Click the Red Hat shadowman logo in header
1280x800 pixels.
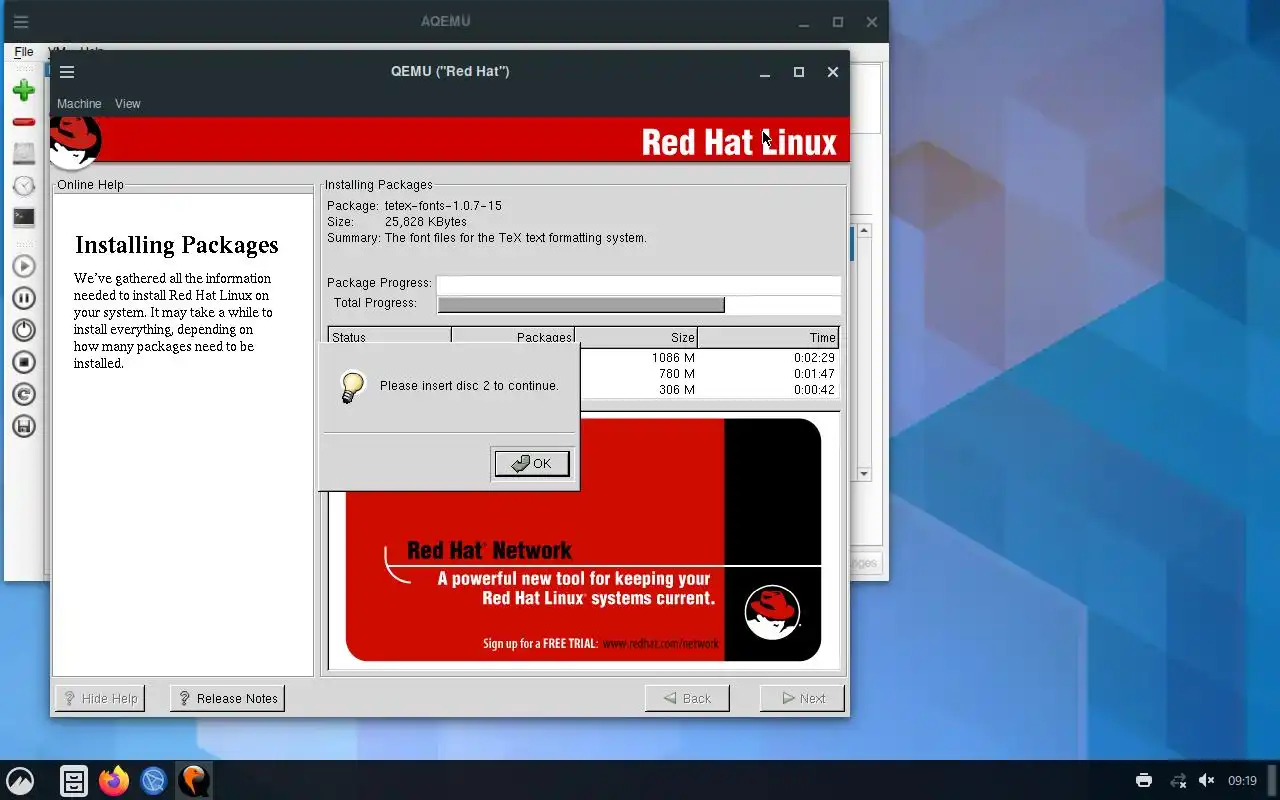(75, 142)
